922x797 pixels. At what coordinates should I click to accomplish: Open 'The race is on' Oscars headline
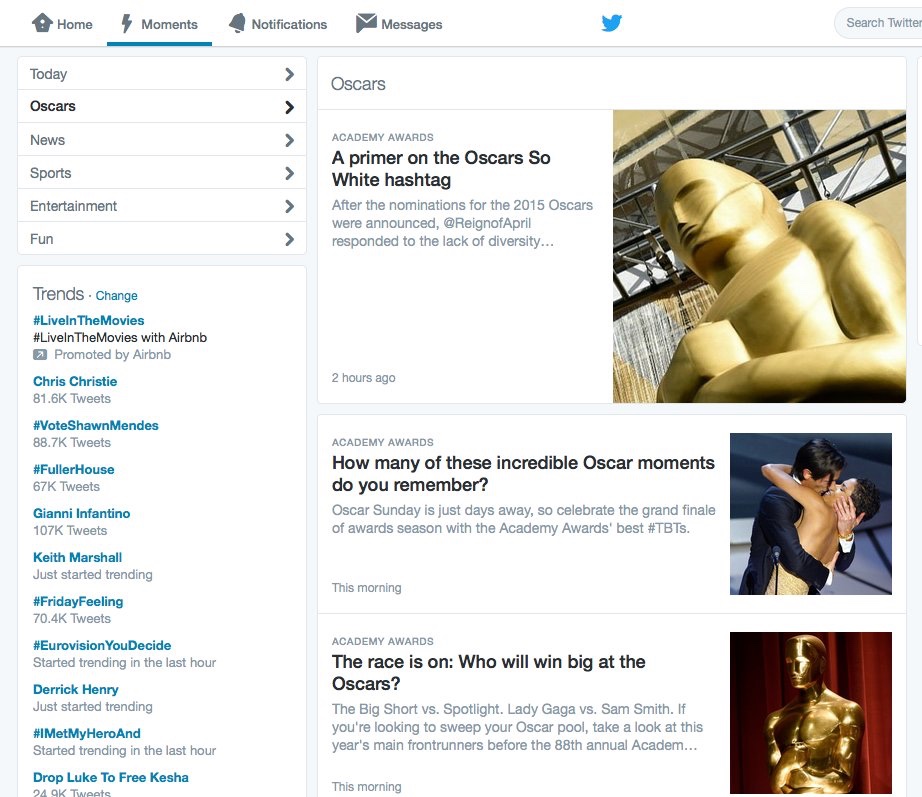coord(488,672)
